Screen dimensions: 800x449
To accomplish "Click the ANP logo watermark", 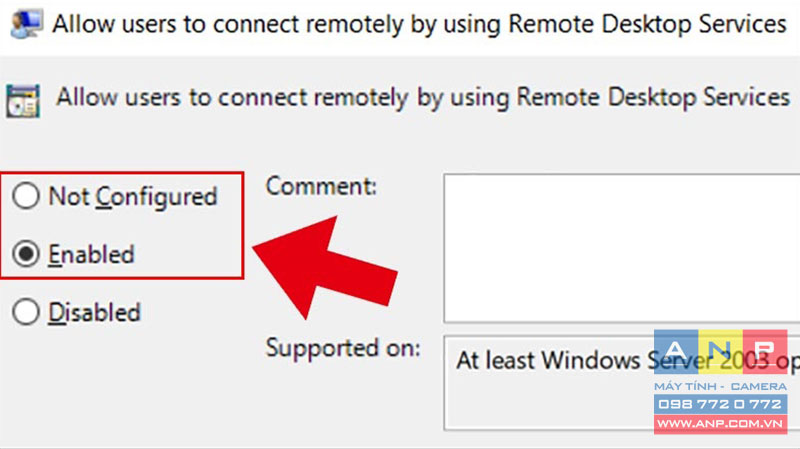I will click(x=720, y=353).
